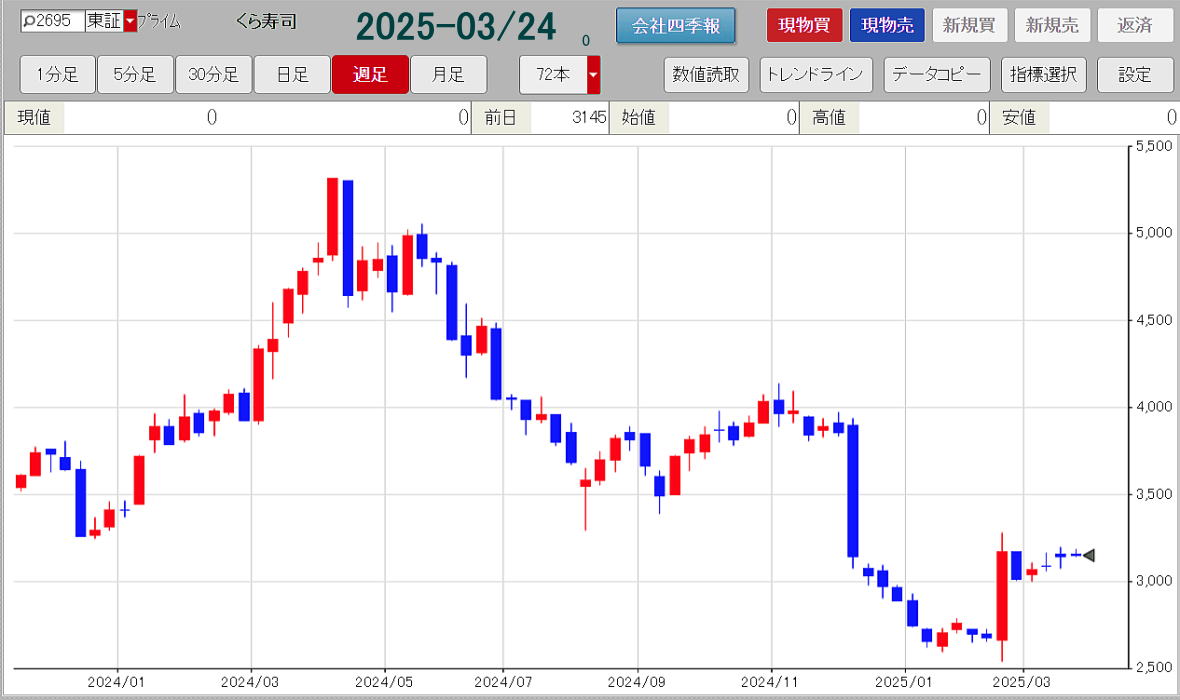
Task: Click the プライム market segment label
Action: coord(159,22)
